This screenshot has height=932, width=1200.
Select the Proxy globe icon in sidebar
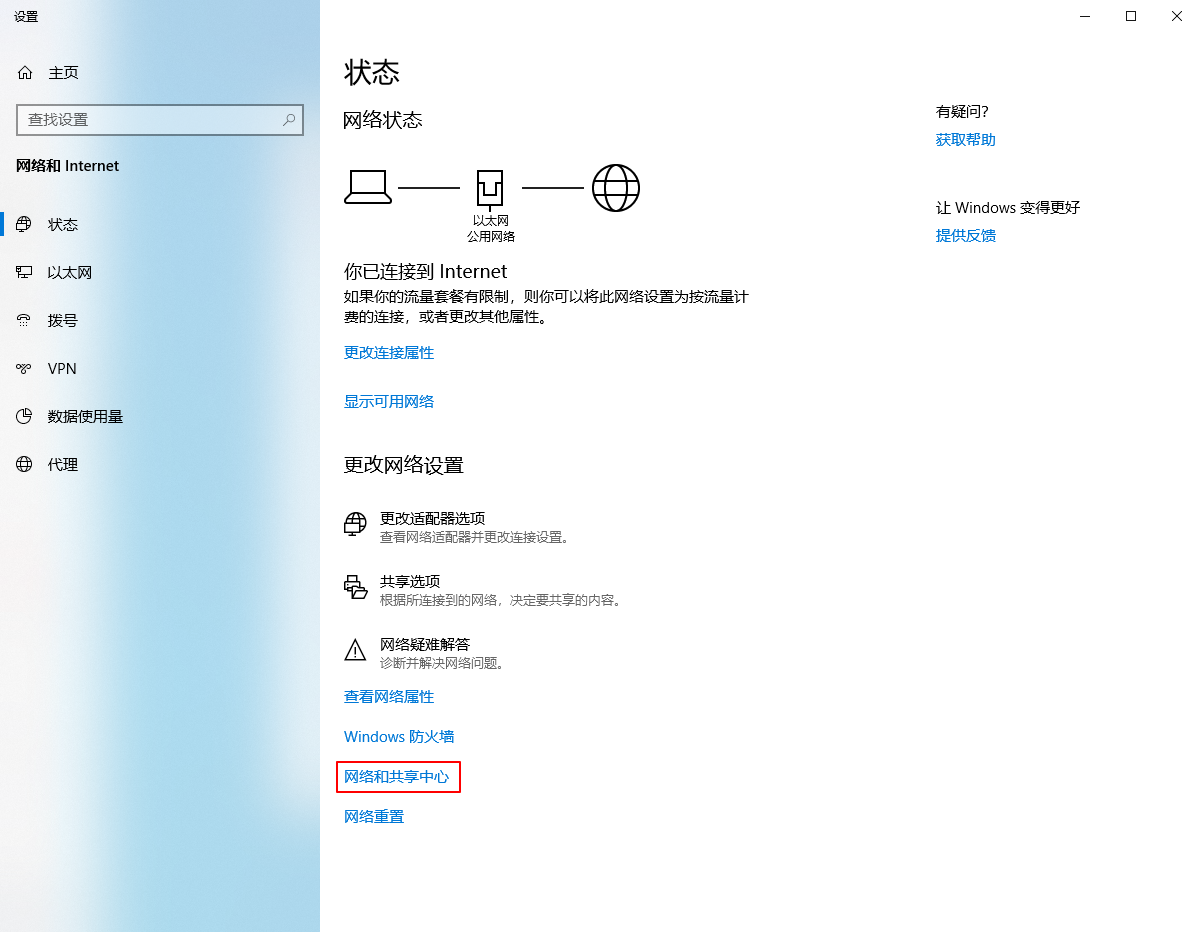pyautogui.click(x=25, y=464)
